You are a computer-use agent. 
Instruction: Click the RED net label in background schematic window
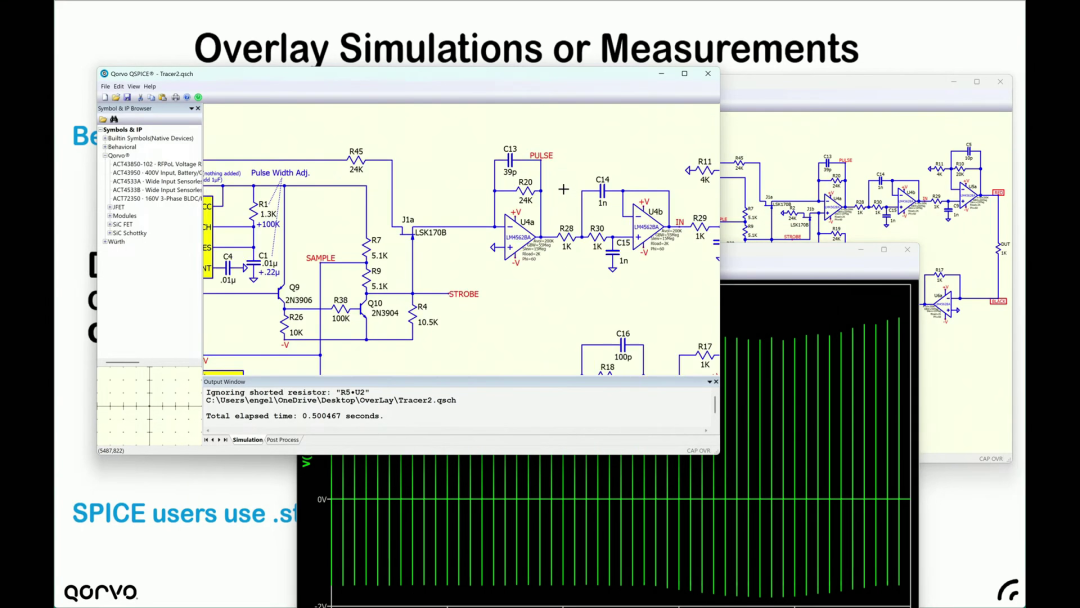[x=997, y=193]
